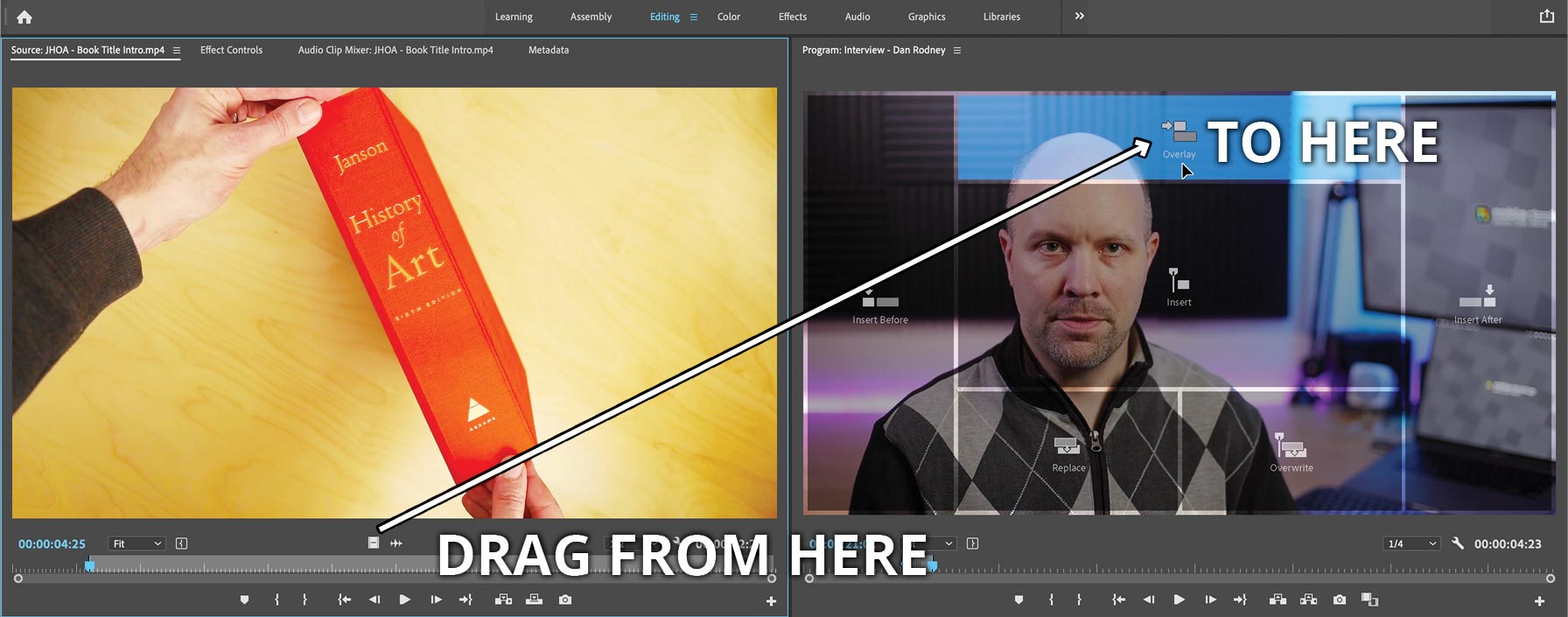Open the Effect Controls tab
The image size is (1568, 617).
[x=231, y=50]
